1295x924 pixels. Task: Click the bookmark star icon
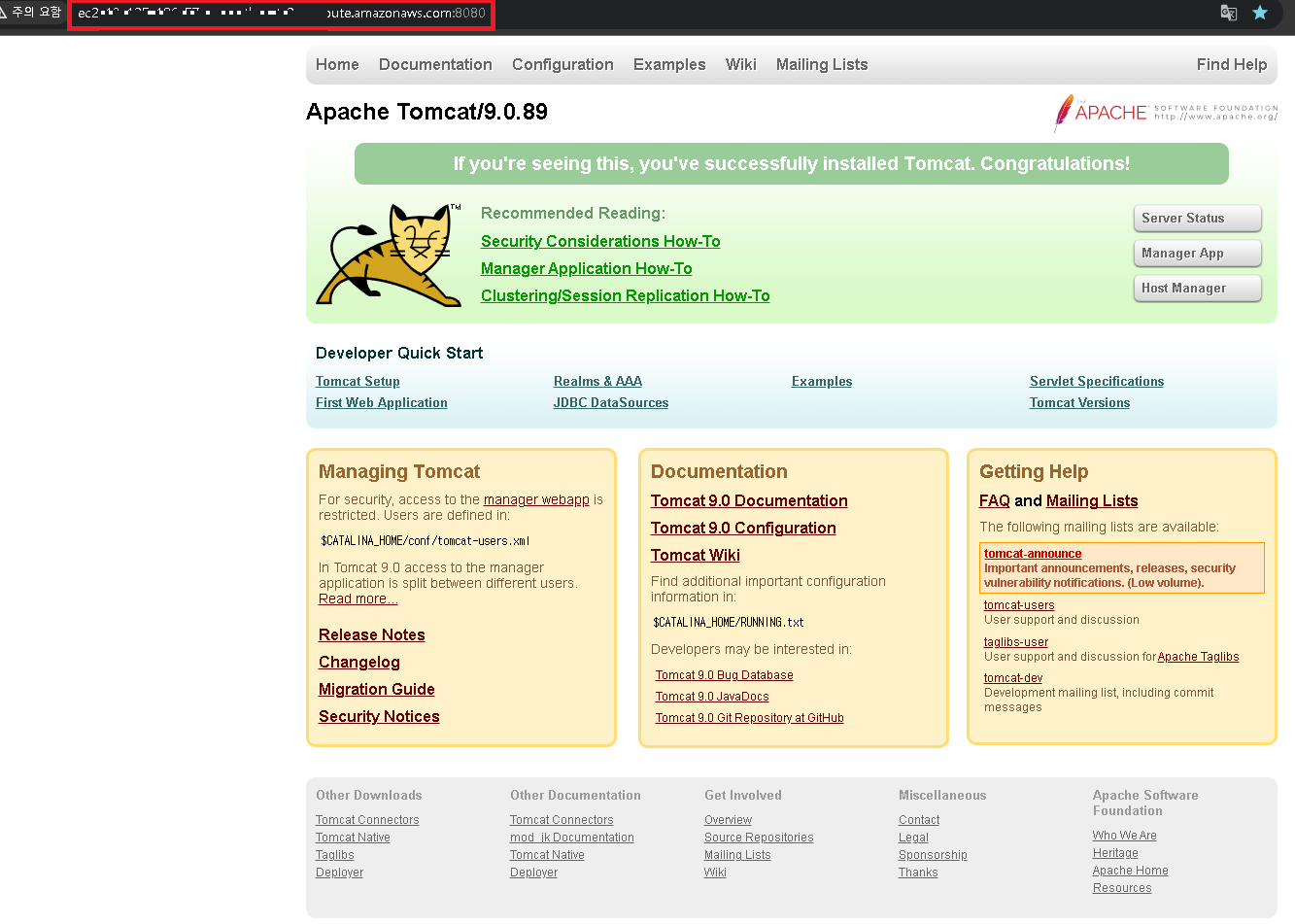(1260, 13)
